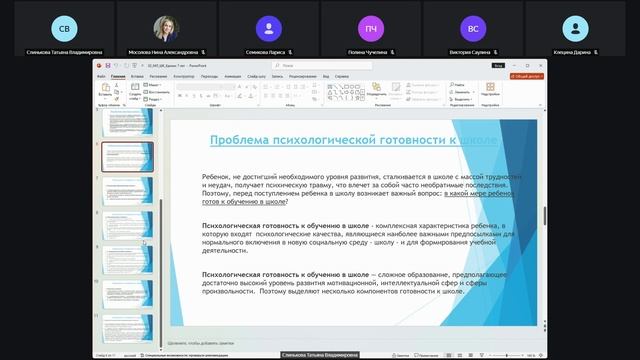Expand the shapes gallery more arrow
Image resolution: width=640 pixels, height=360 pixels.
click(362, 99)
